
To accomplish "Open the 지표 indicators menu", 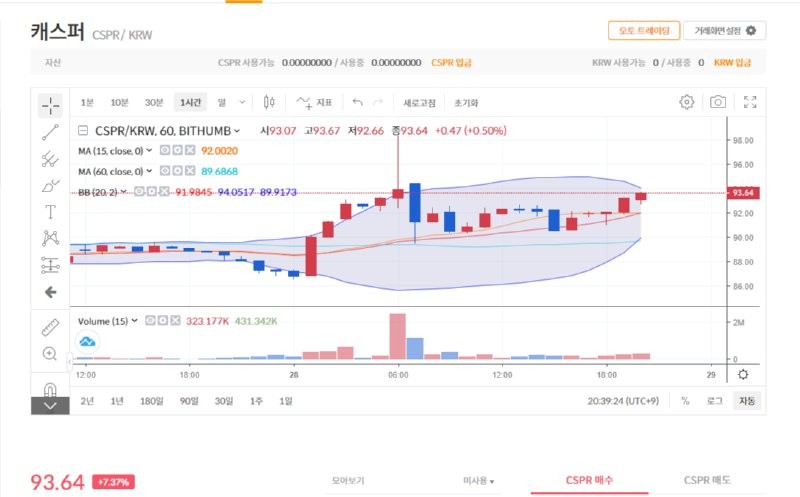I will [x=314, y=103].
